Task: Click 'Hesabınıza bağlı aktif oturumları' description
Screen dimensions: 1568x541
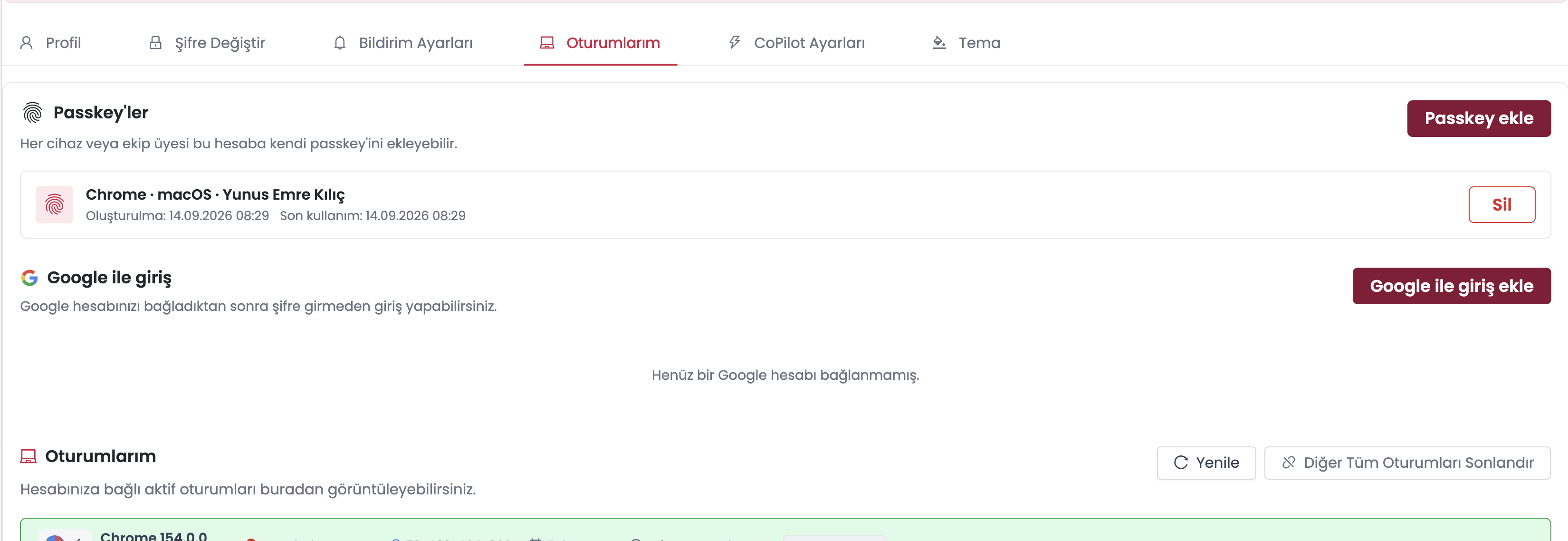Action: (x=248, y=490)
